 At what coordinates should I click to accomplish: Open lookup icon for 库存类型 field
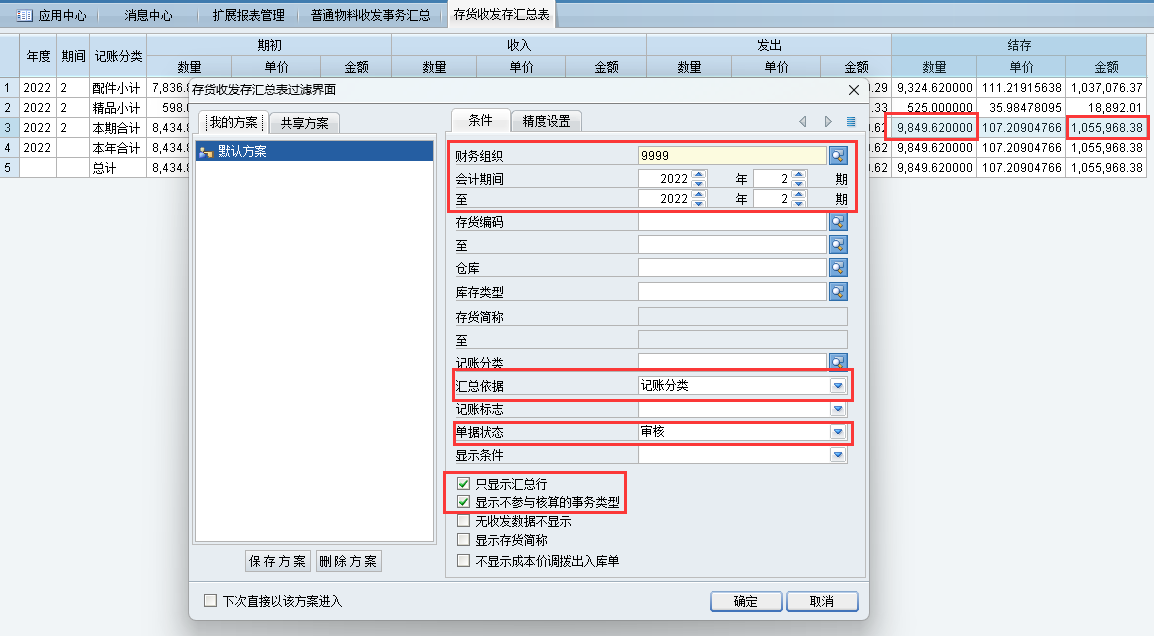click(x=837, y=291)
